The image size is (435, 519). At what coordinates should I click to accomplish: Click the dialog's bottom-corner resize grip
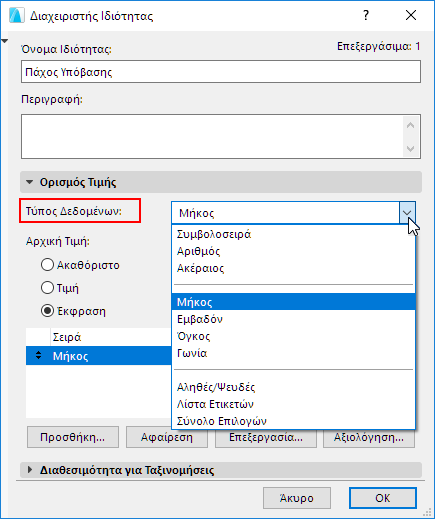click(427, 512)
